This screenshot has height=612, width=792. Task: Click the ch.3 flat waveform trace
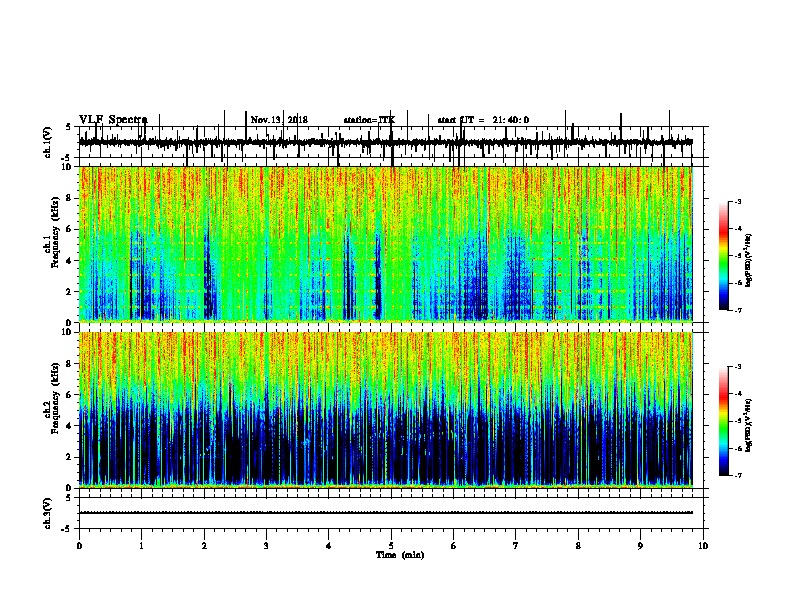click(386, 513)
